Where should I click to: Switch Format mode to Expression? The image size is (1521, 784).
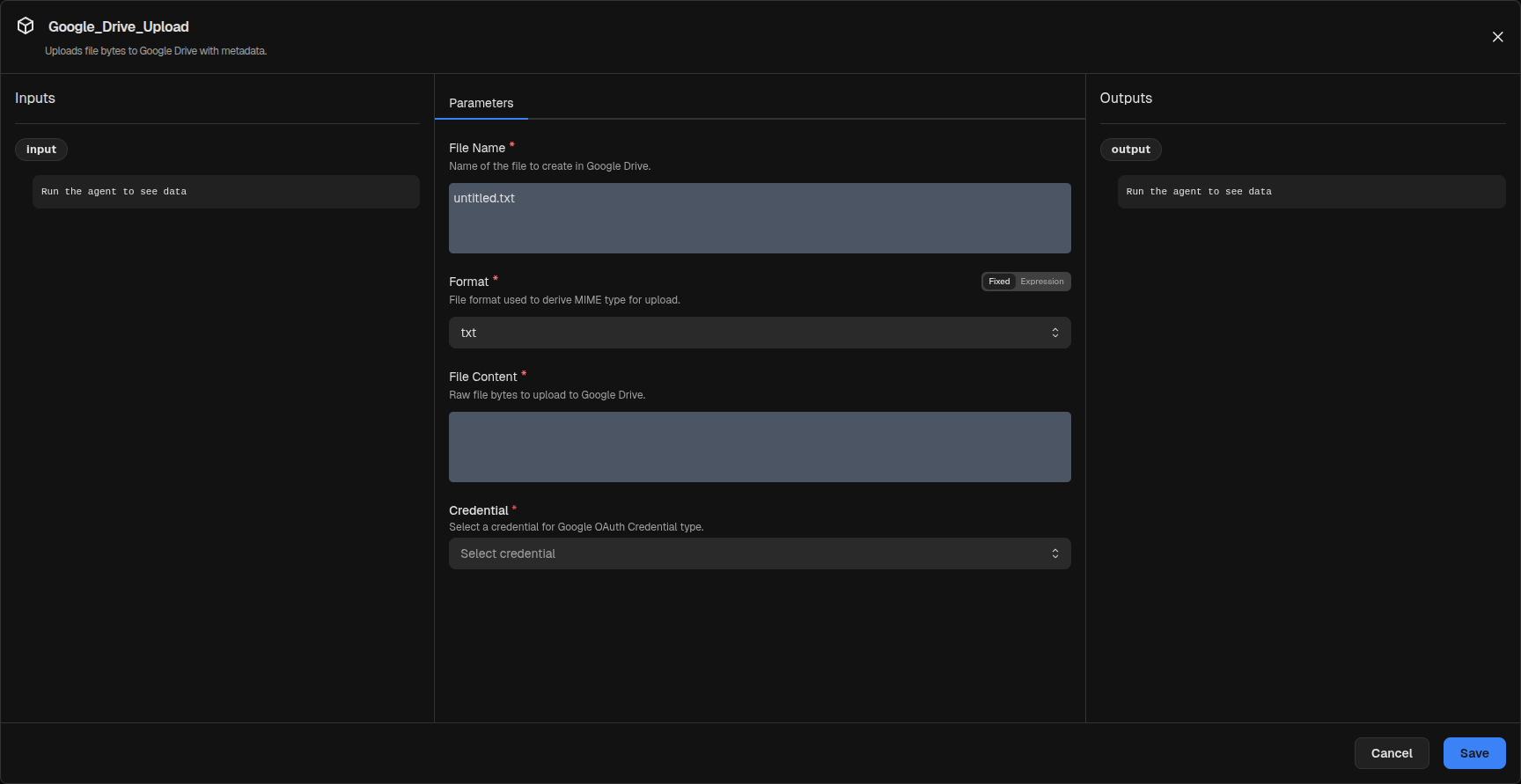pos(1042,282)
